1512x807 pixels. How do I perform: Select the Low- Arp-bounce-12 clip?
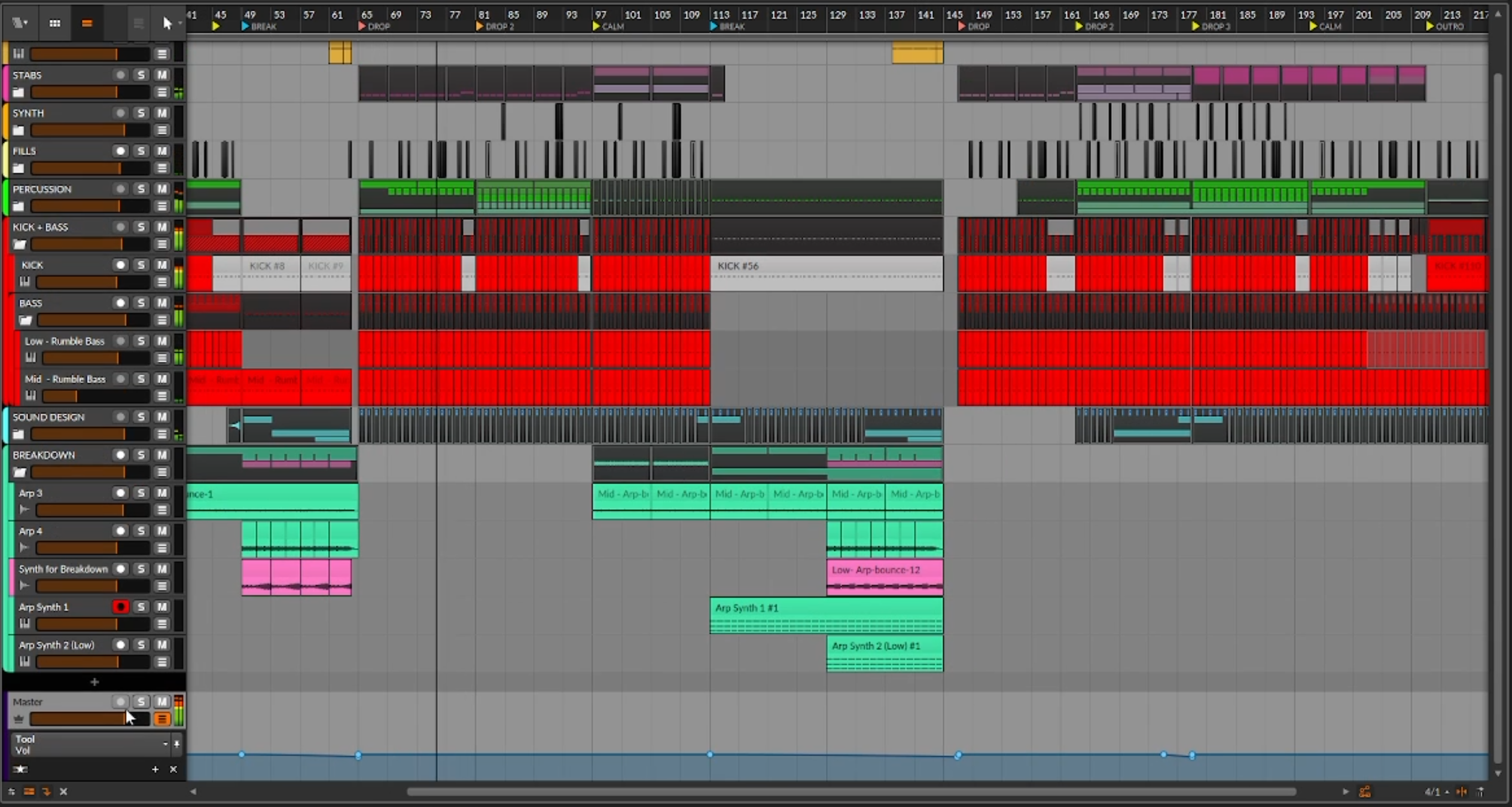[x=885, y=577]
